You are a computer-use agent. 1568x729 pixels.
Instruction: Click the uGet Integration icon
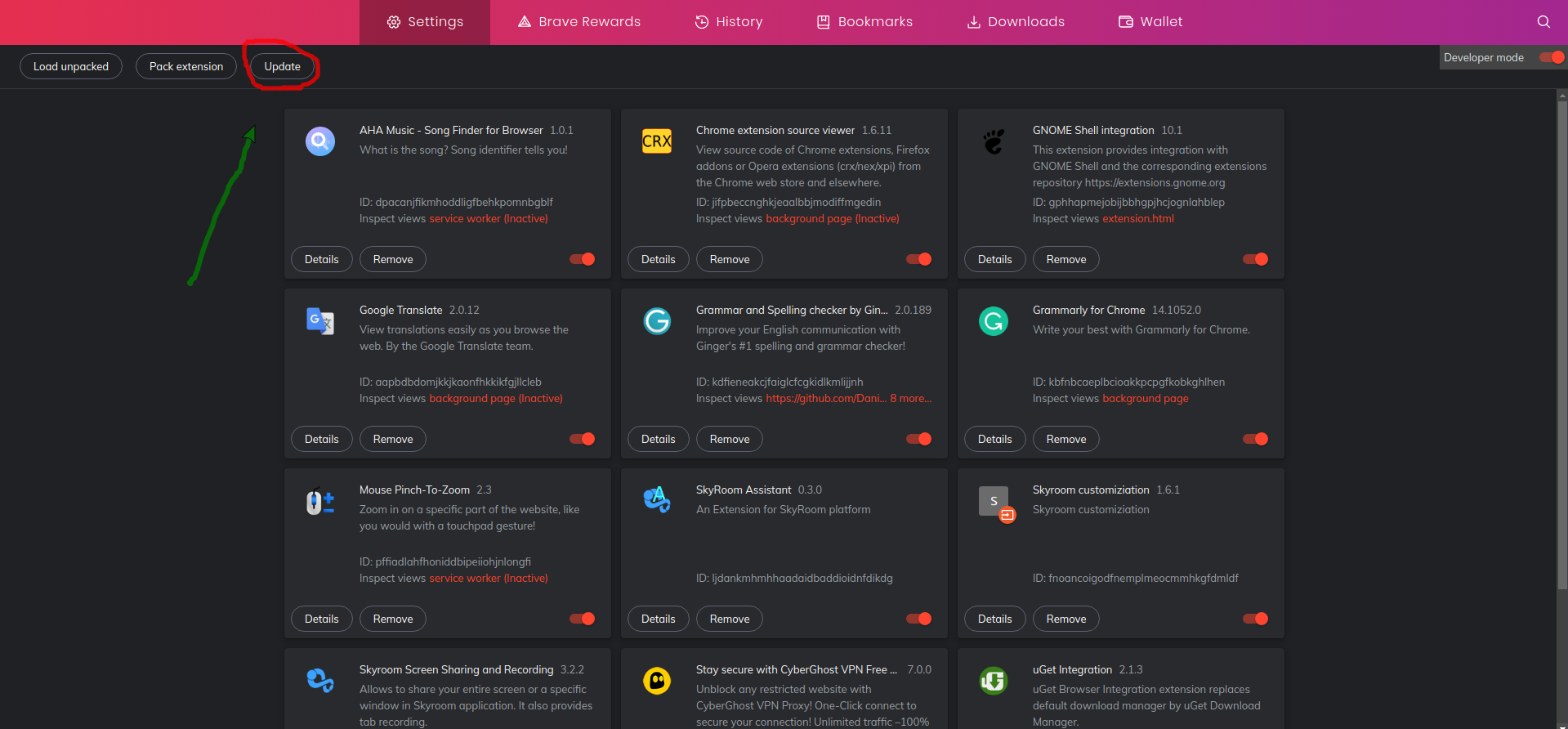tap(994, 680)
